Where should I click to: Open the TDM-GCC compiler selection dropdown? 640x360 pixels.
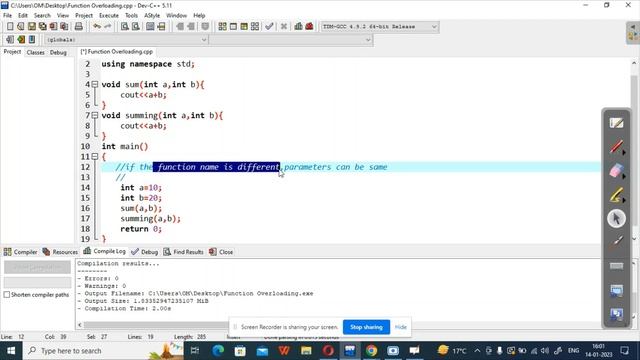coord(434,27)
